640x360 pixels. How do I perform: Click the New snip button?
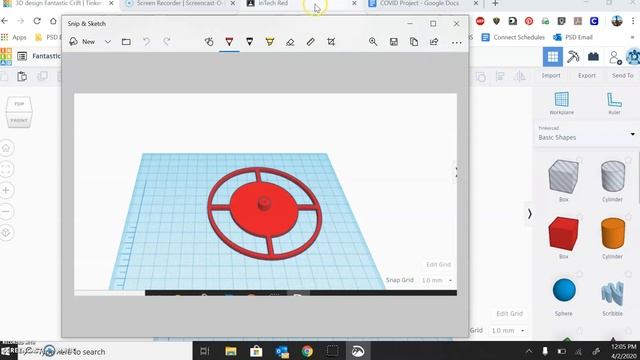point(82,42)
